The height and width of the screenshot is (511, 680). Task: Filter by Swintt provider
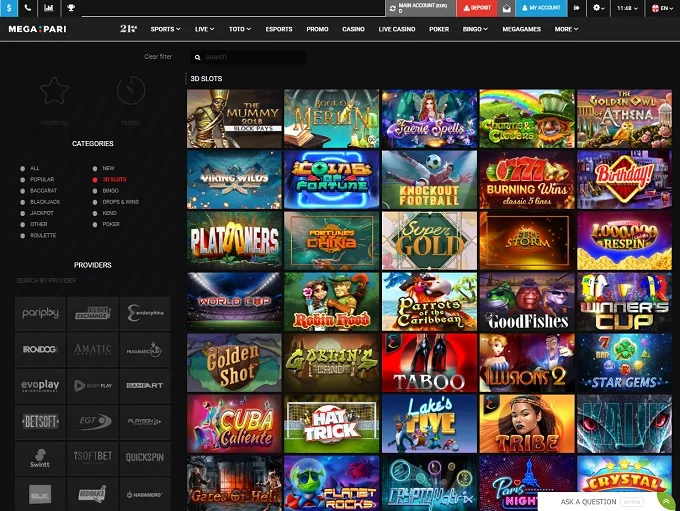click(40, 458)
